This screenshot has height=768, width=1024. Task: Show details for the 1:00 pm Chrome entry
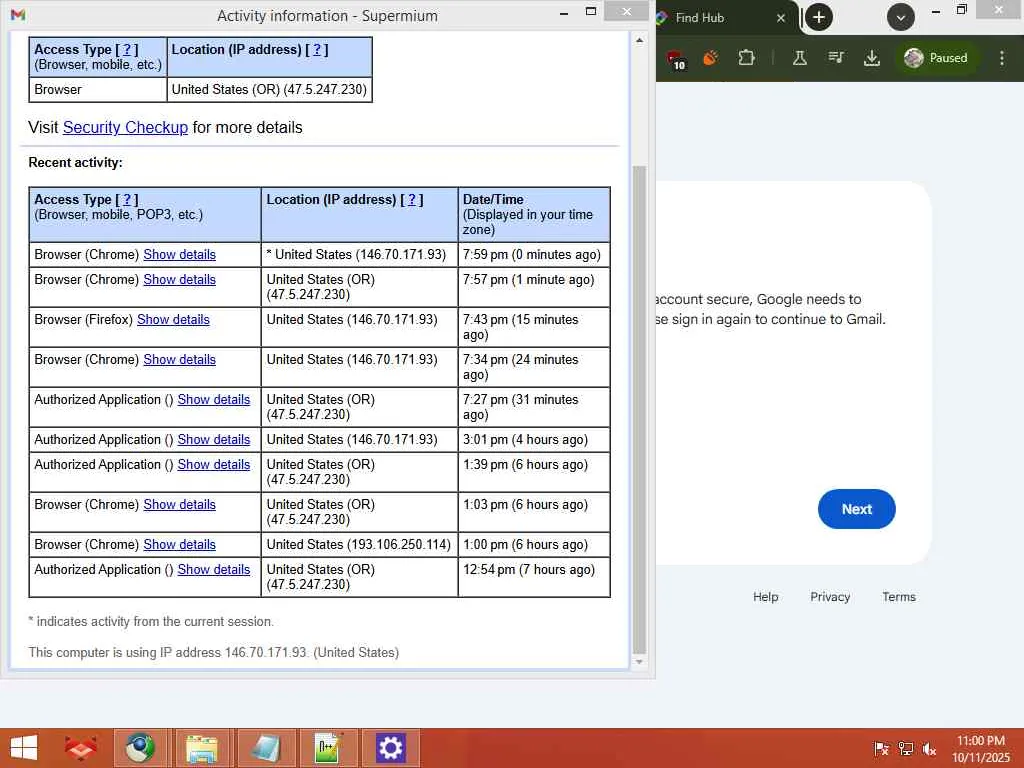180,545
